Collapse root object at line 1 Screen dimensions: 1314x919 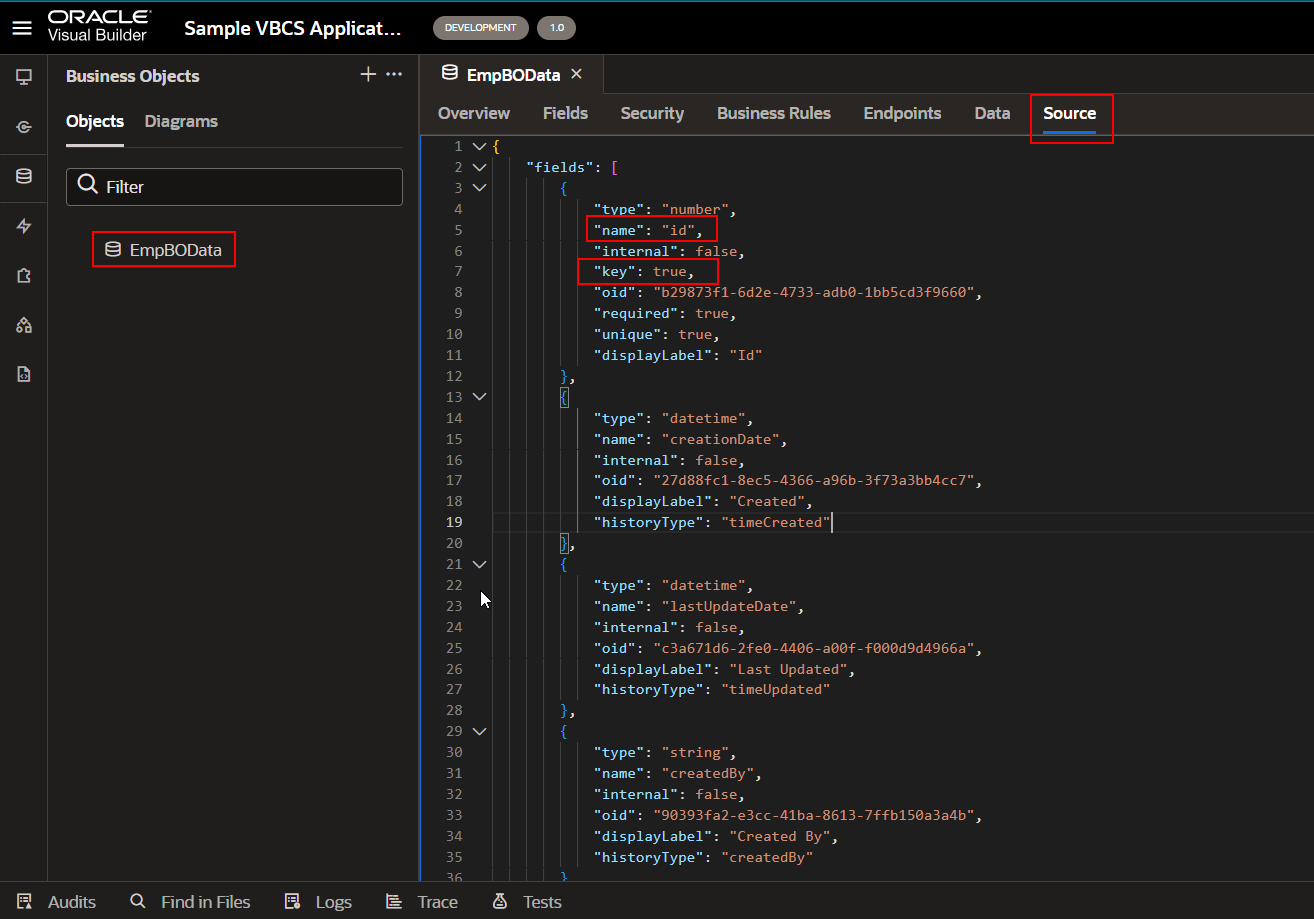pos(479,147)
